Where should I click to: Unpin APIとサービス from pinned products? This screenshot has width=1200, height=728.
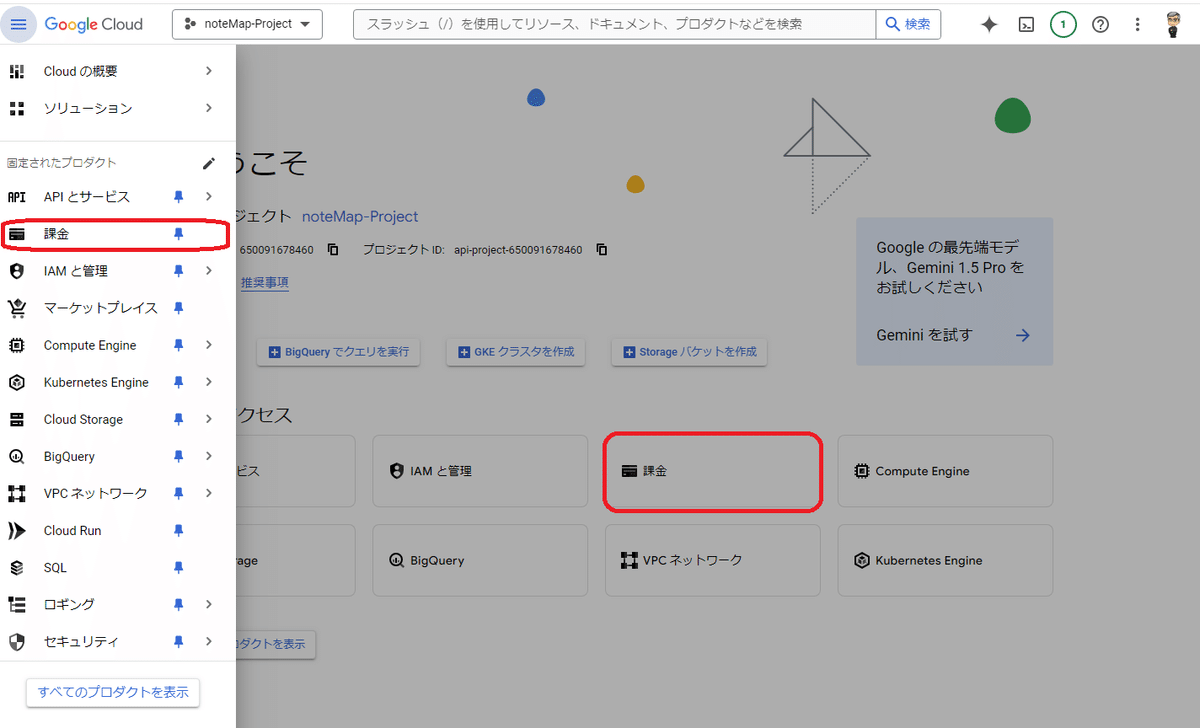coord(179,197)
